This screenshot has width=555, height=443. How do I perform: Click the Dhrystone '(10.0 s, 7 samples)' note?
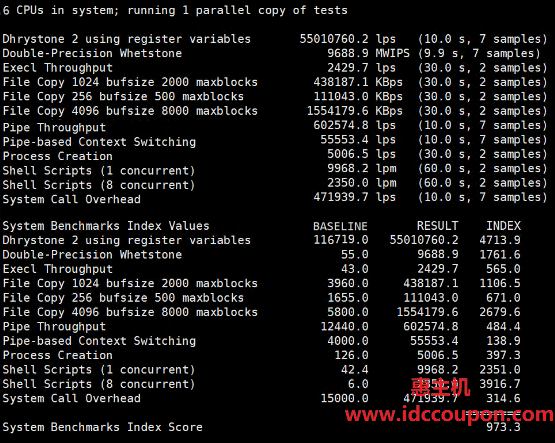[482, 39]
